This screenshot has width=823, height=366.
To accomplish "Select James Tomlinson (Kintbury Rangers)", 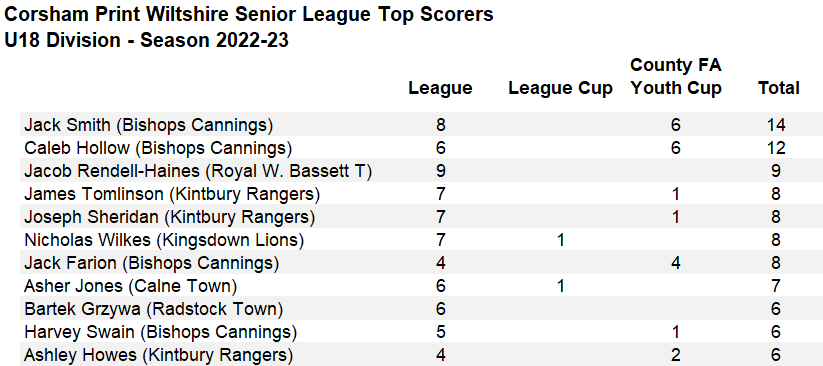I will point(172,194).
